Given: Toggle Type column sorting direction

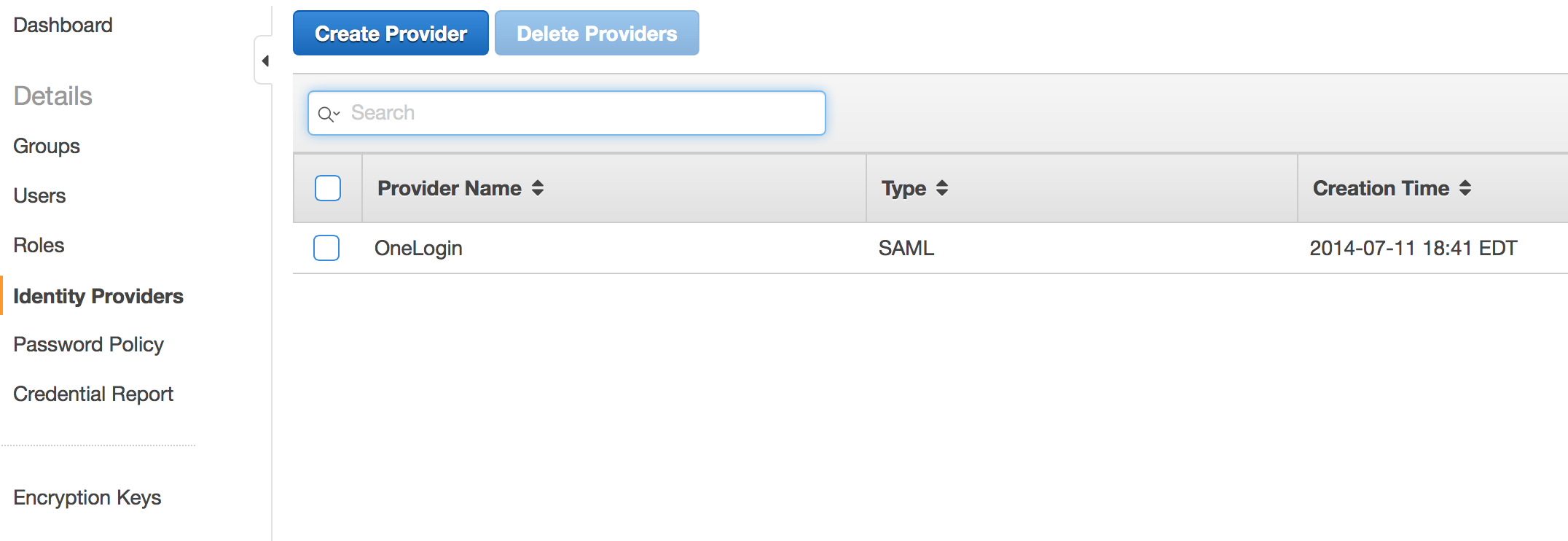Looking at the screenshot, I should (942, 188).
